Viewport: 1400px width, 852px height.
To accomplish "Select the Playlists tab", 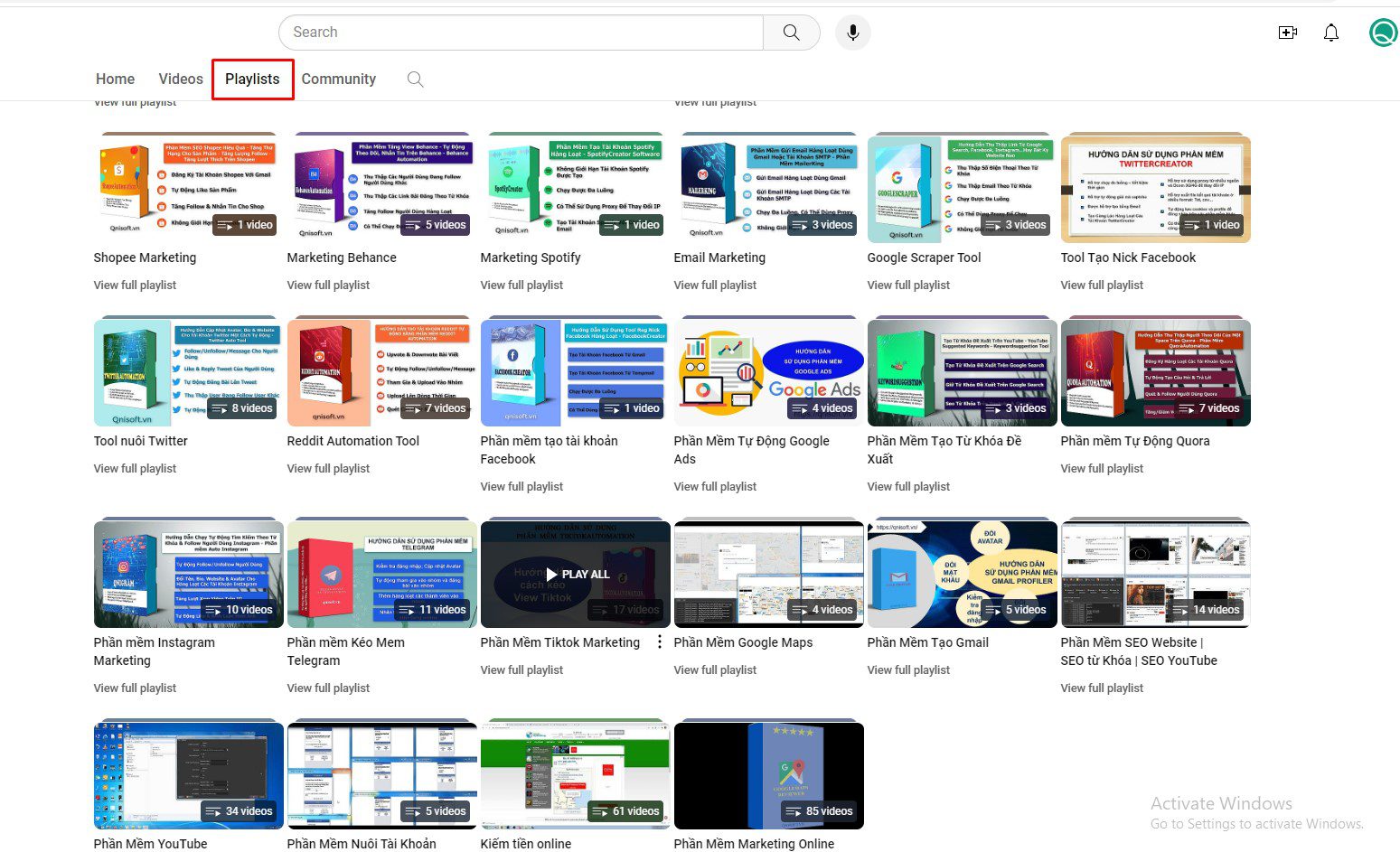I will [x=252, y=80].
